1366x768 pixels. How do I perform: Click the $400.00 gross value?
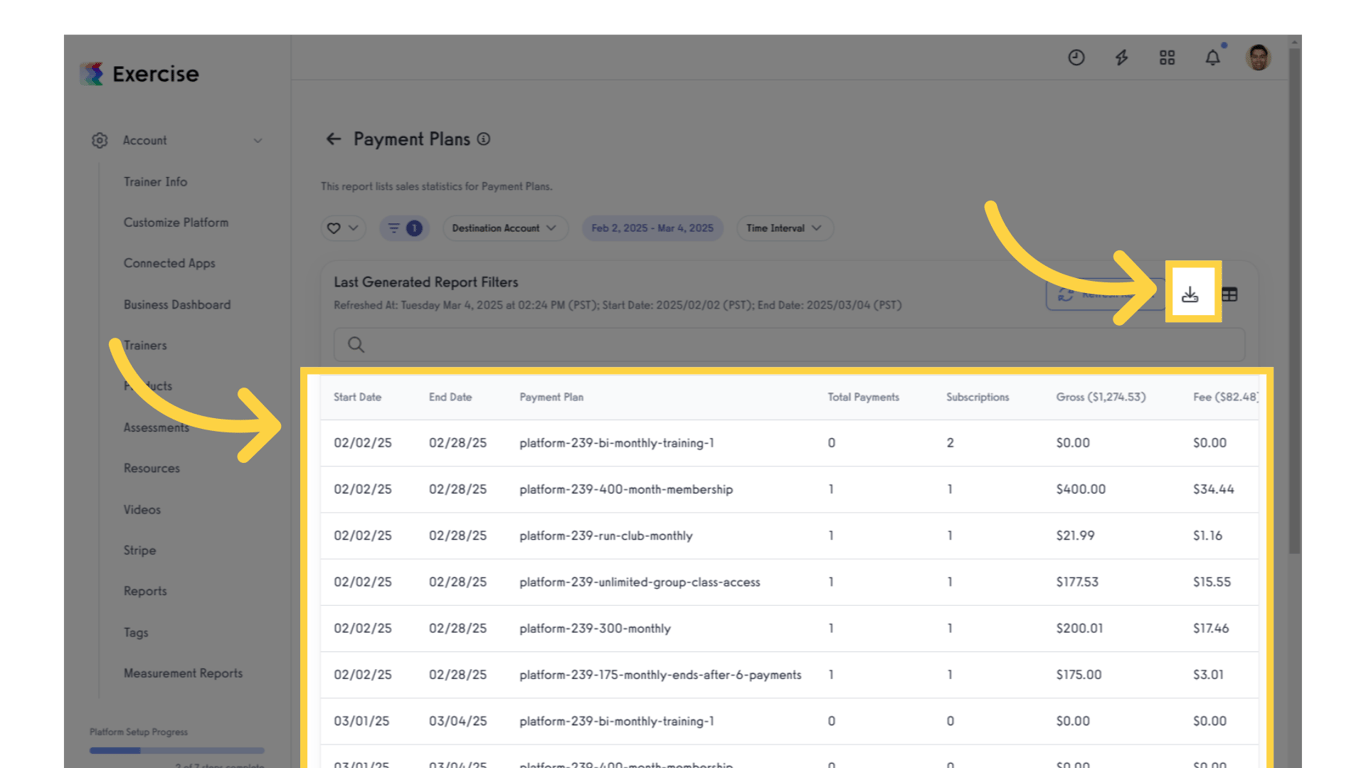pos(1081,490)
